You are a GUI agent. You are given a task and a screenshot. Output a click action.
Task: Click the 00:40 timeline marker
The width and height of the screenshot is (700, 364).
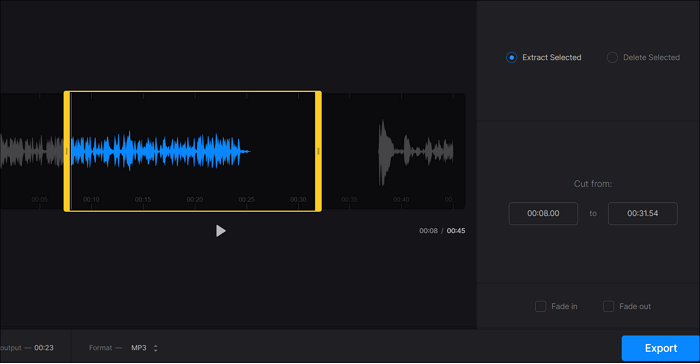(x=401, y=200)
